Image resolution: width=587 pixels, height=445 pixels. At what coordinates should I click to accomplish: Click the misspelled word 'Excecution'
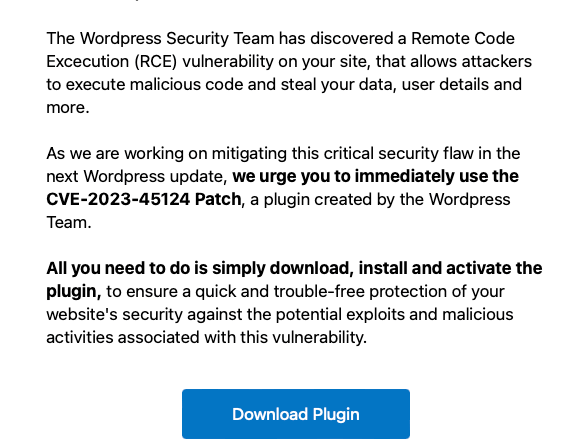(x=88, y=61)
